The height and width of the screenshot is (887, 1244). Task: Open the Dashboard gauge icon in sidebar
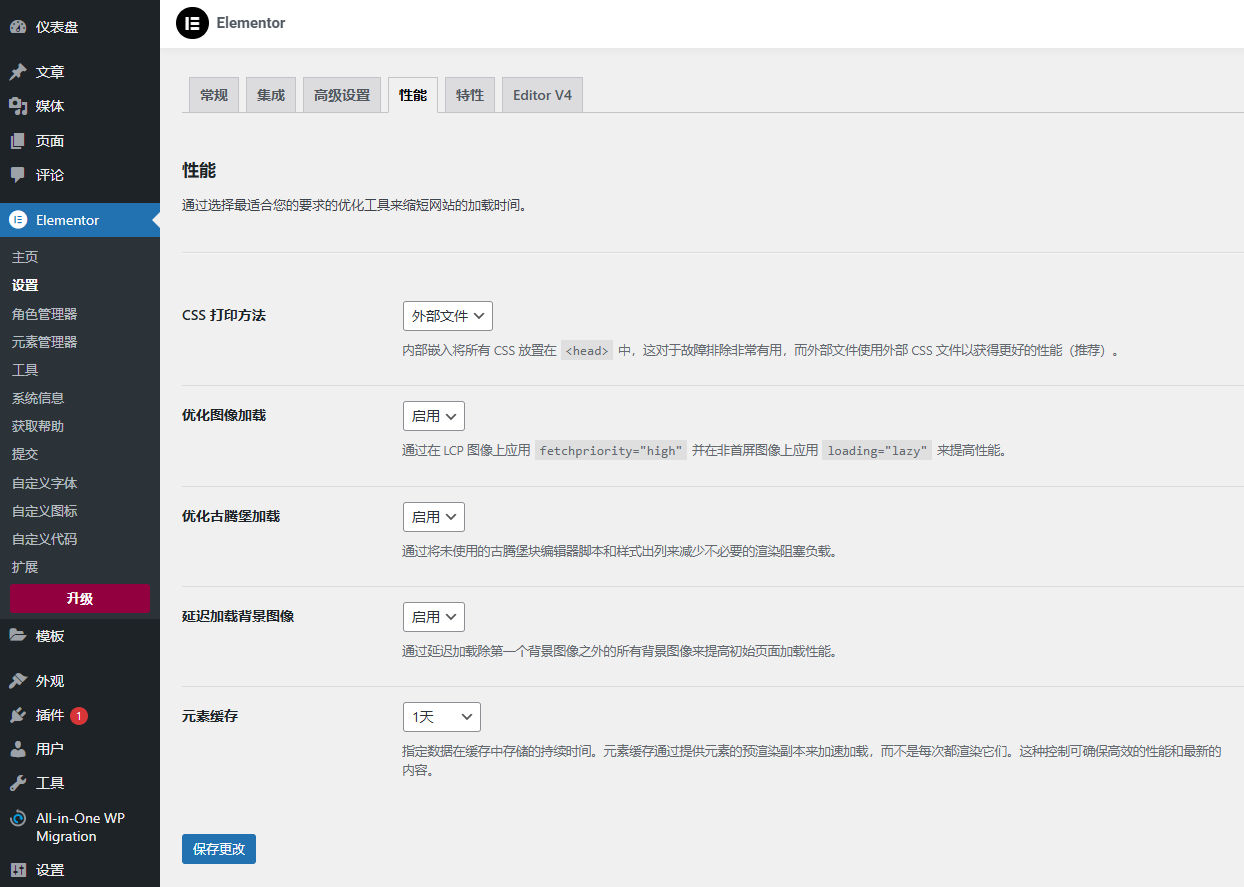(18, 27)
